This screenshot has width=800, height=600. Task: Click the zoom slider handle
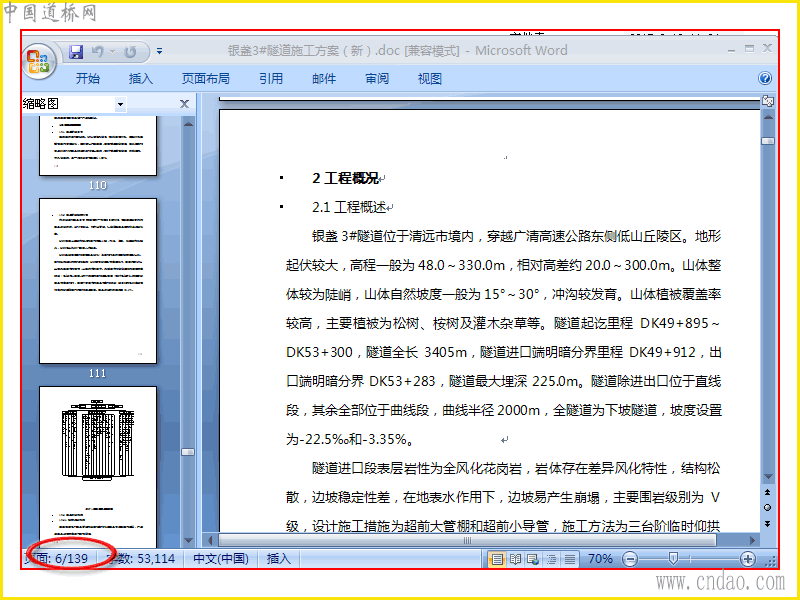[x=673, y=559]
